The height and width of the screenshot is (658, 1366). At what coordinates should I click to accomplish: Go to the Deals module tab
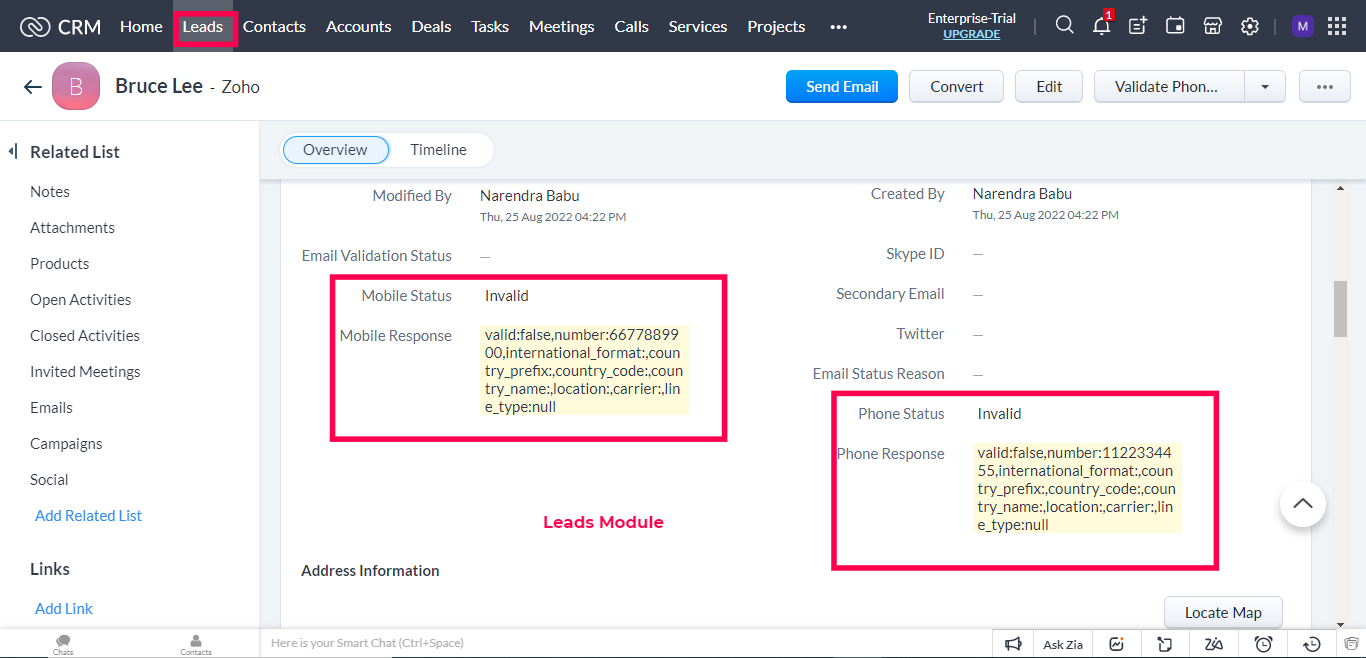pos(431,27)
